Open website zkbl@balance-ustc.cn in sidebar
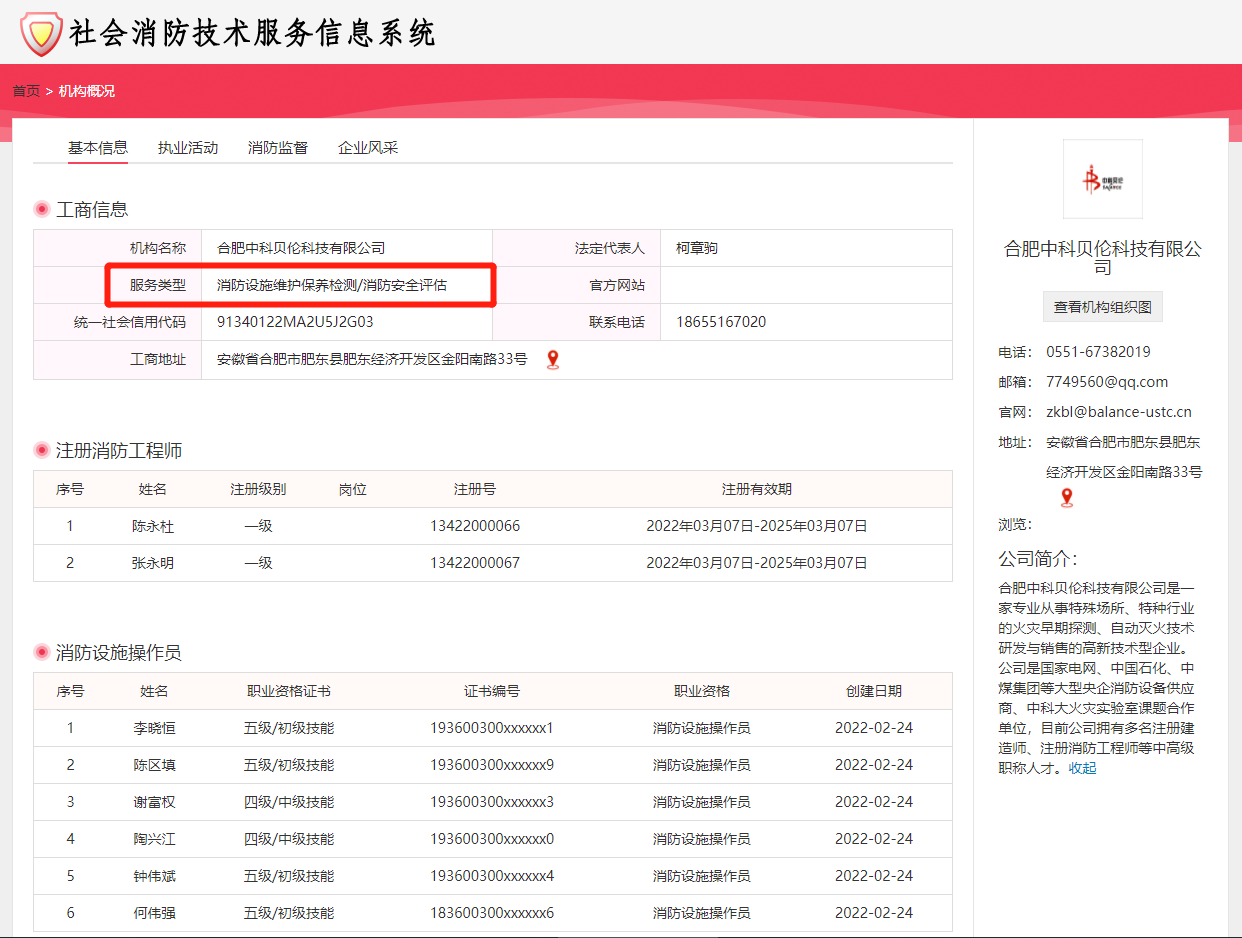 [1119, 412]
